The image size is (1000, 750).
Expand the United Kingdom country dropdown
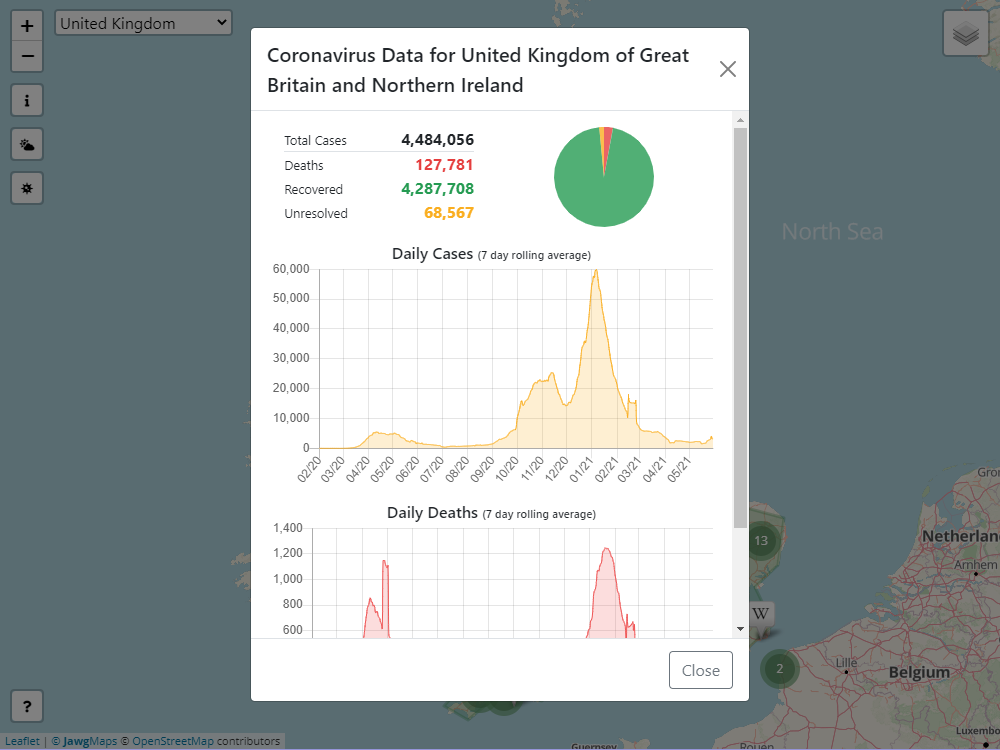coord(143,23)
